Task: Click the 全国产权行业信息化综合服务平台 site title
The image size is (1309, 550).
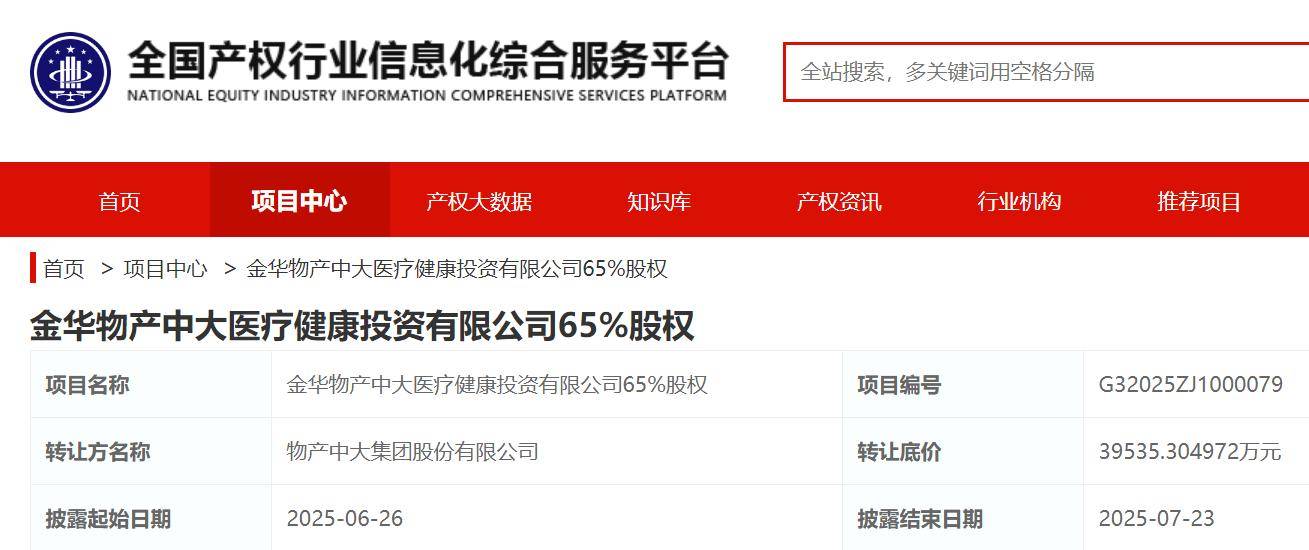Action: click(x=428, y=61)
